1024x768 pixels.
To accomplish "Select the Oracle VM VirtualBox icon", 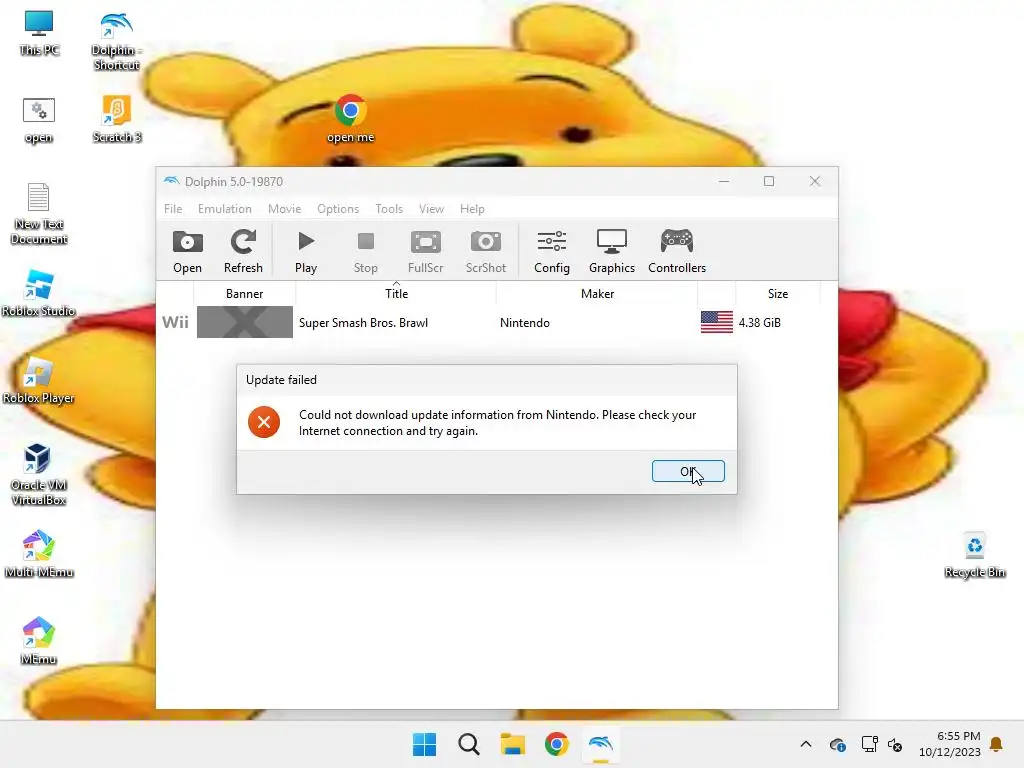I will tap(39, 475).
